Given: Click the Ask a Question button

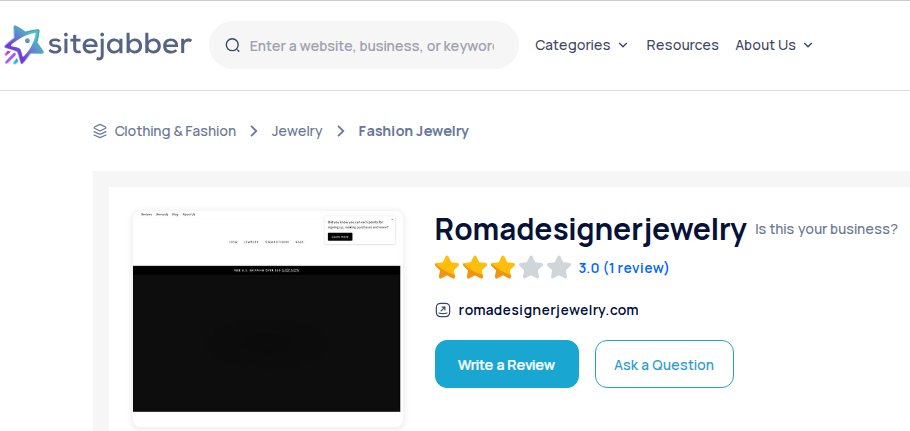Looking at the screenshot, I should pyautogui.click(x=664, y=364).
